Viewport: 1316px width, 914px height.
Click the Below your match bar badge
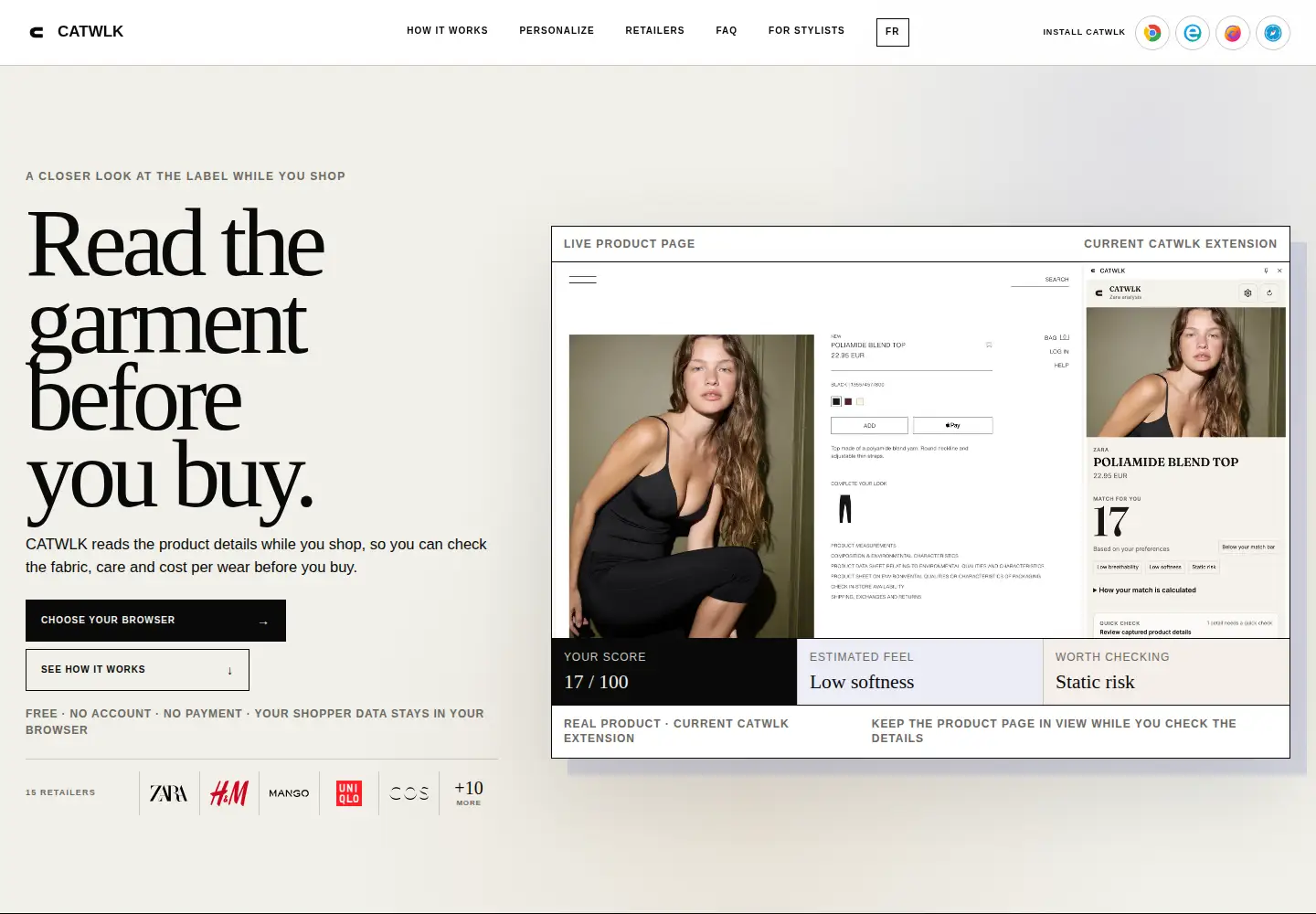(1248, 547)
